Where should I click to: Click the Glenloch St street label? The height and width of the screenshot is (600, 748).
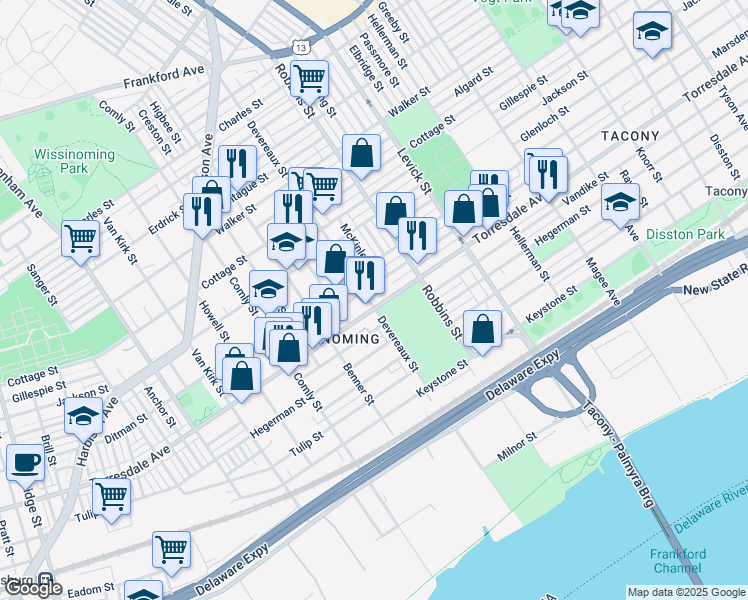coord(544,124)
